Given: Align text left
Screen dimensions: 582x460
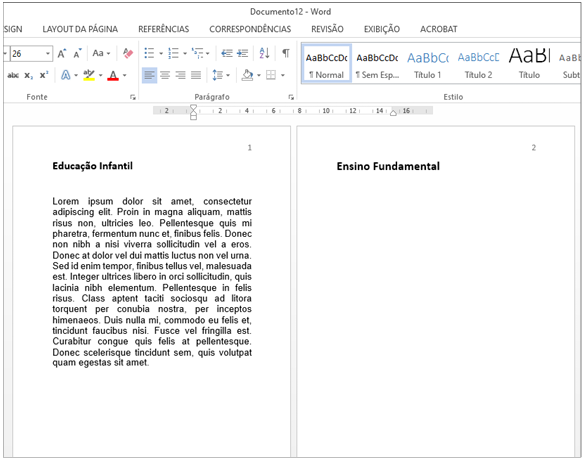Looking at the screenshot, I should [149, 75].
